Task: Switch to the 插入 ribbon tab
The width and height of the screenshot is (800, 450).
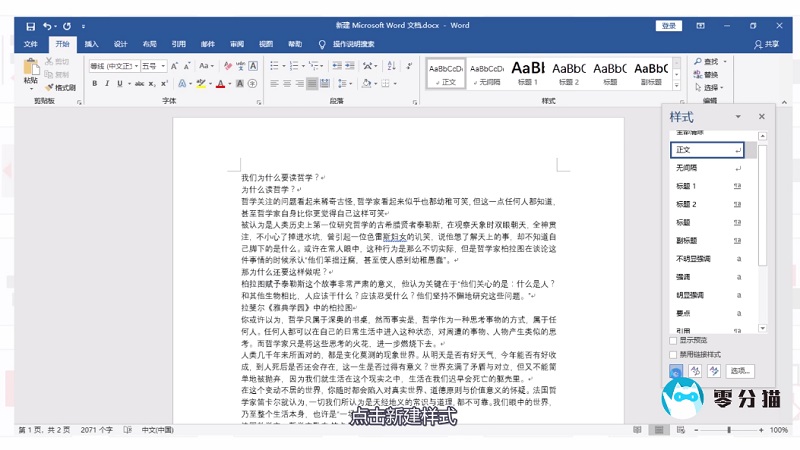Action: (x=91, y=44)
